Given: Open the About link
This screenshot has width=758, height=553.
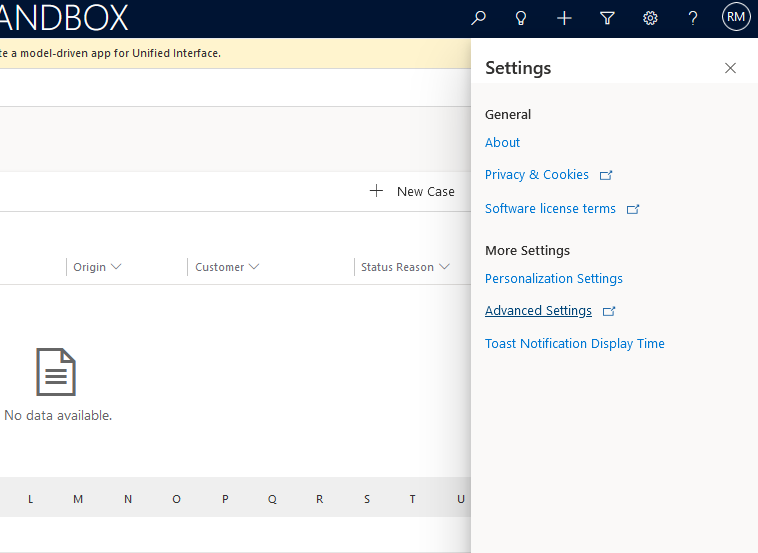Looking at the screenshot, I should point(502,143).
